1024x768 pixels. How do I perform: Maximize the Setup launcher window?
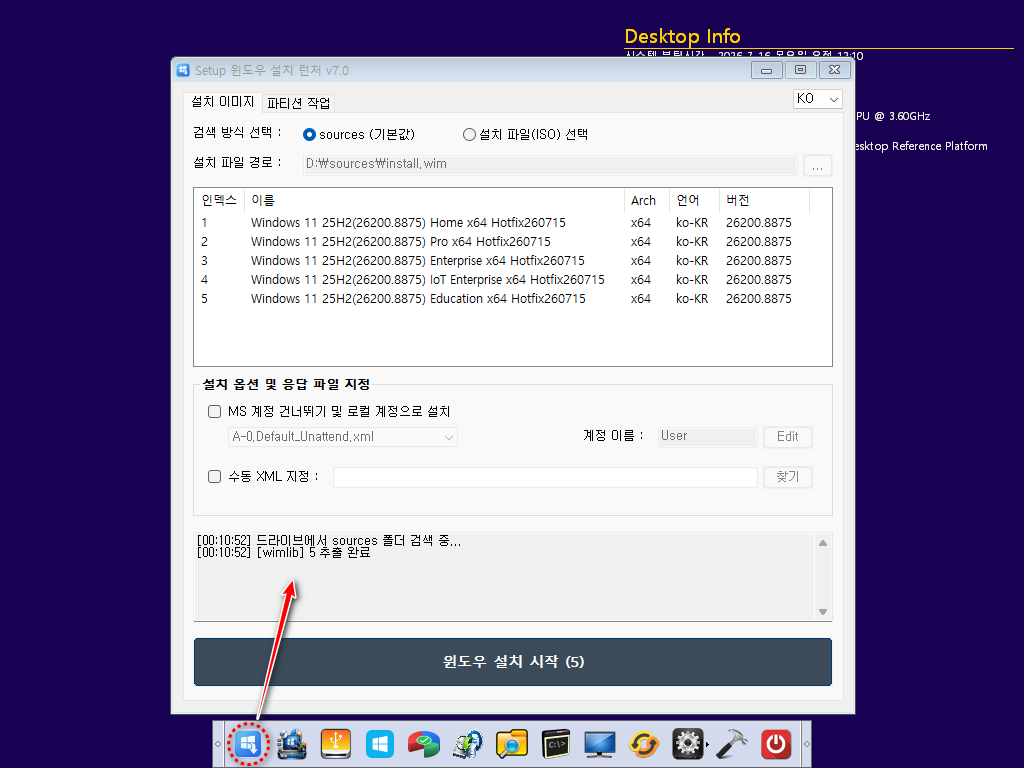801,70
